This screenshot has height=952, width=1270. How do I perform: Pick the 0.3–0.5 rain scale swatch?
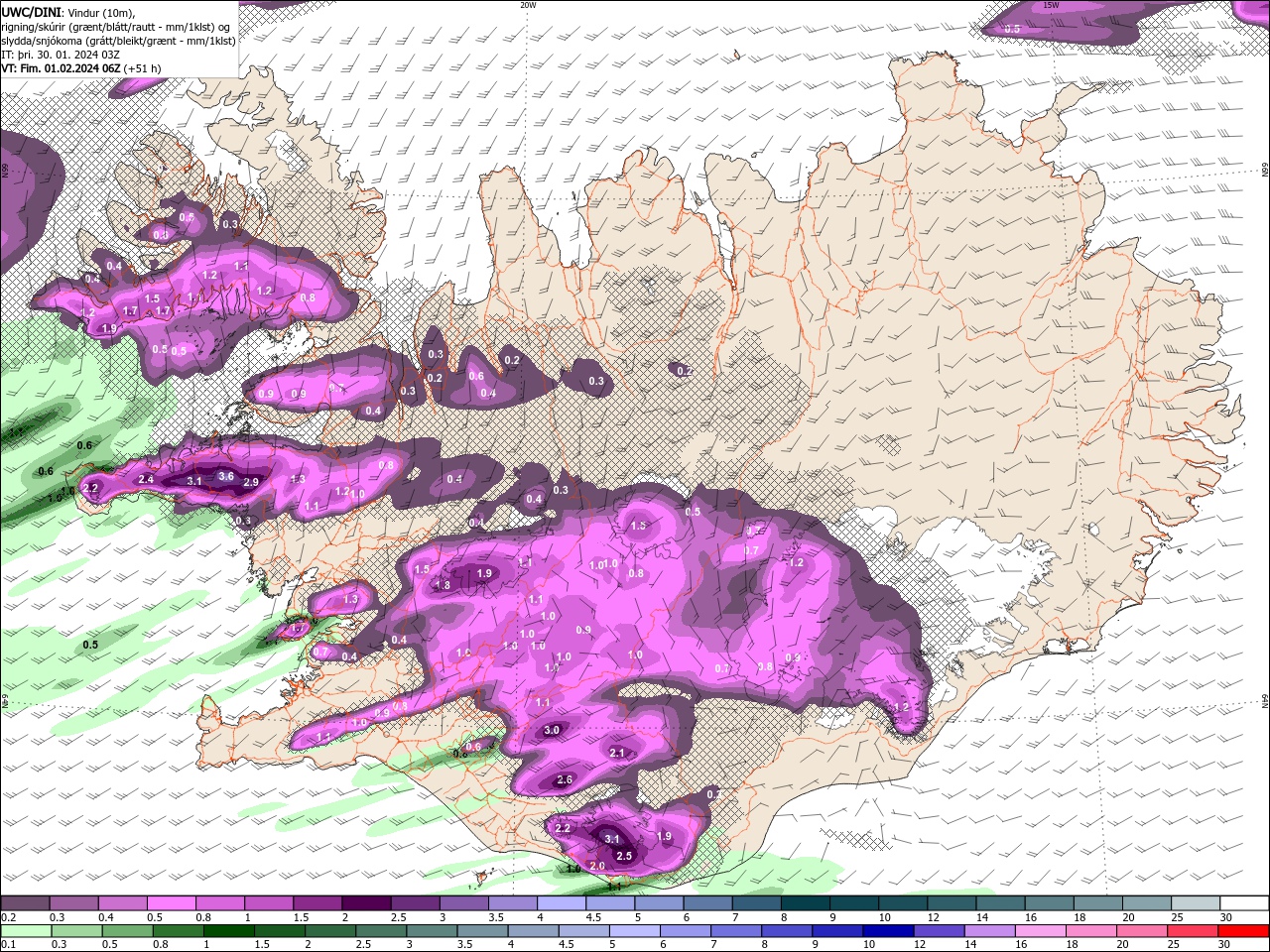pyautogui.click(x=76, y=931)
